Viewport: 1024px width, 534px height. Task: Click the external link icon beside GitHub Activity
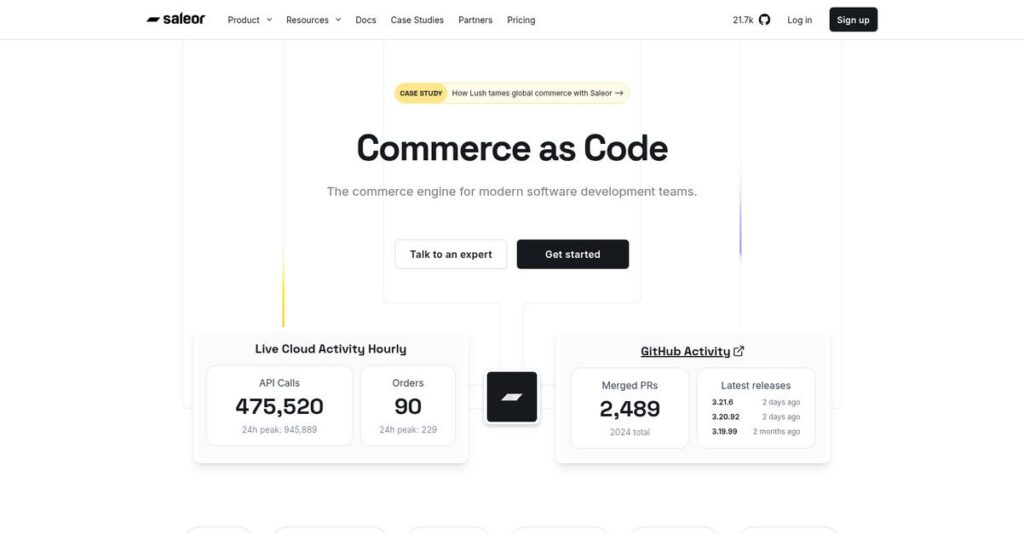click(739, 351)
